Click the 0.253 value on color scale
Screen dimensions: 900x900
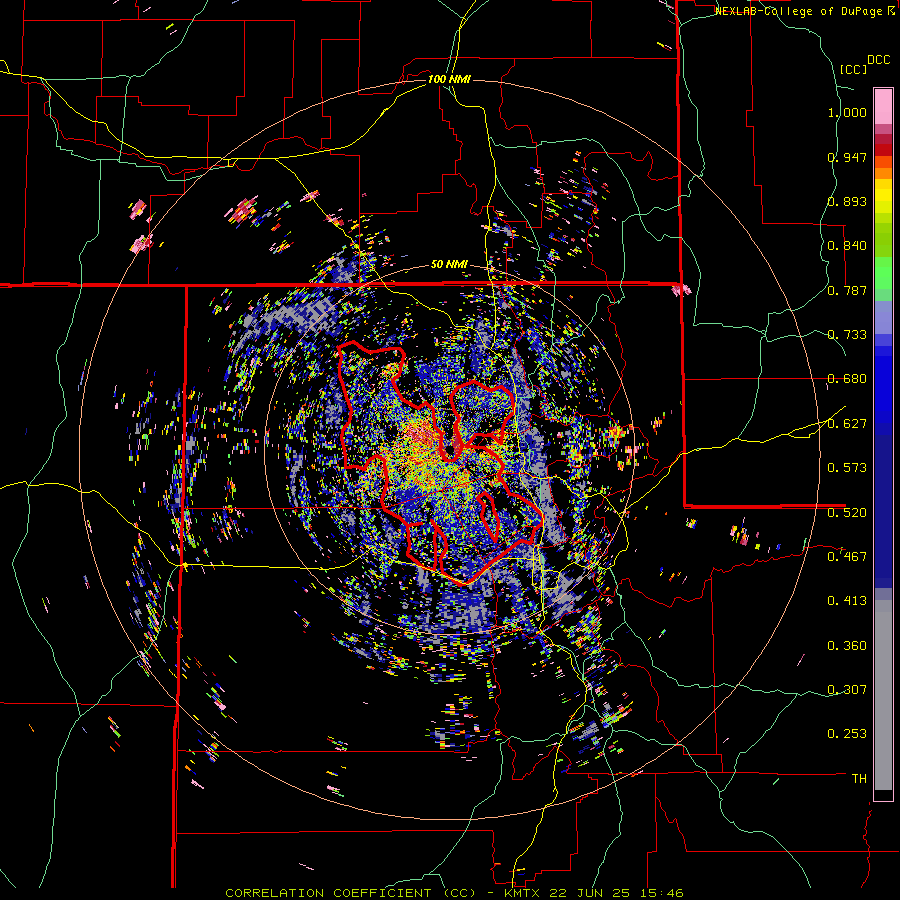(847, 734)
